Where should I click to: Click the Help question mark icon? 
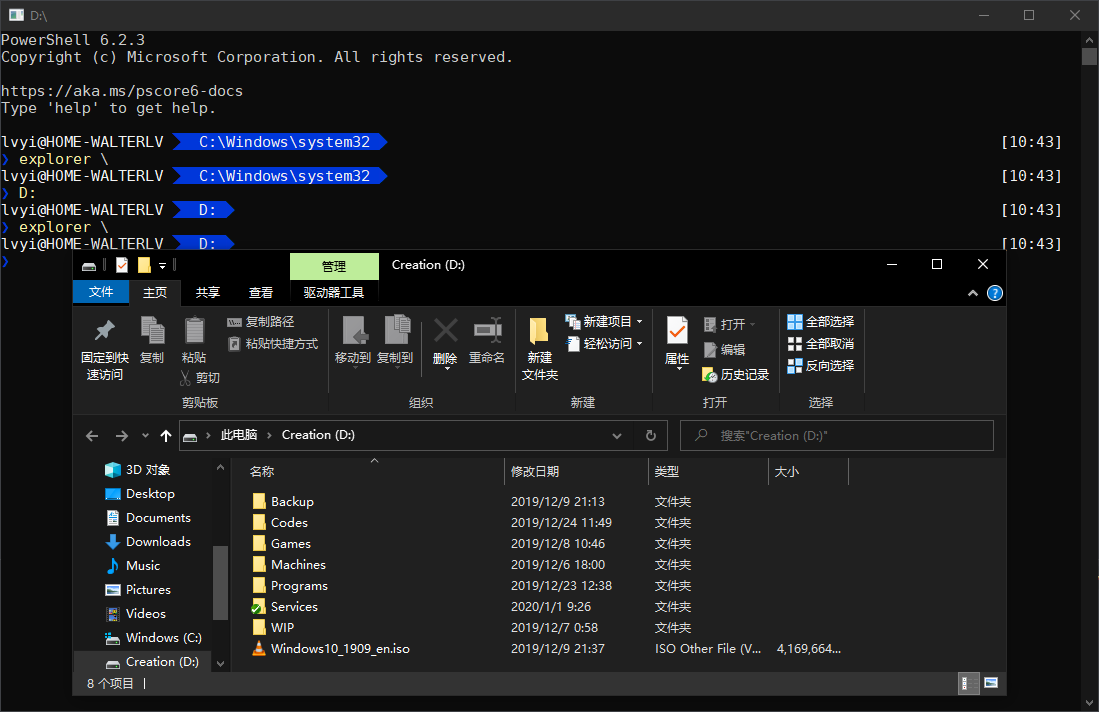pyautogui.click(x=995, y=293)
